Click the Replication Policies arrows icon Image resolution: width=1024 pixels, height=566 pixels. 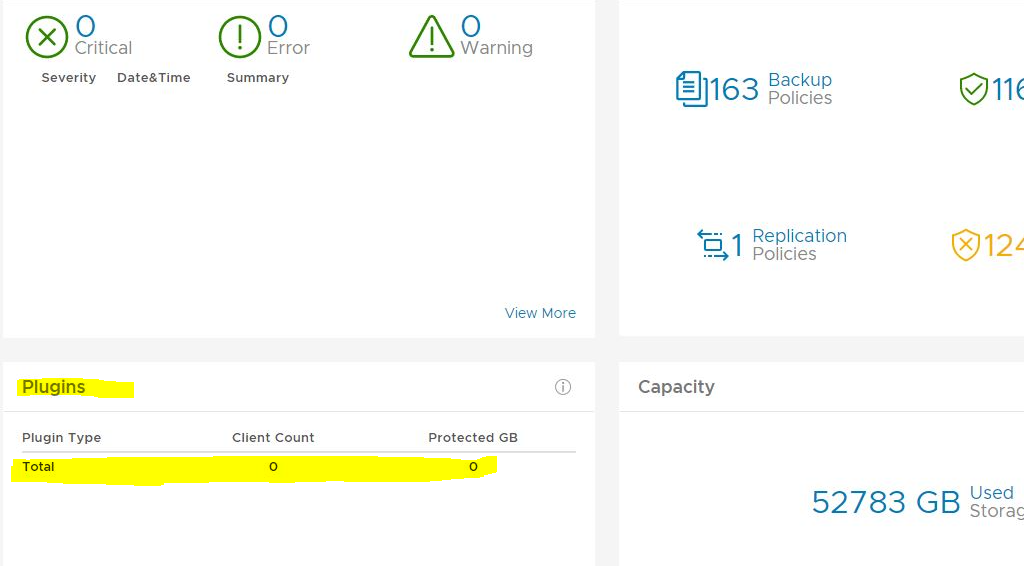[713, 245]
